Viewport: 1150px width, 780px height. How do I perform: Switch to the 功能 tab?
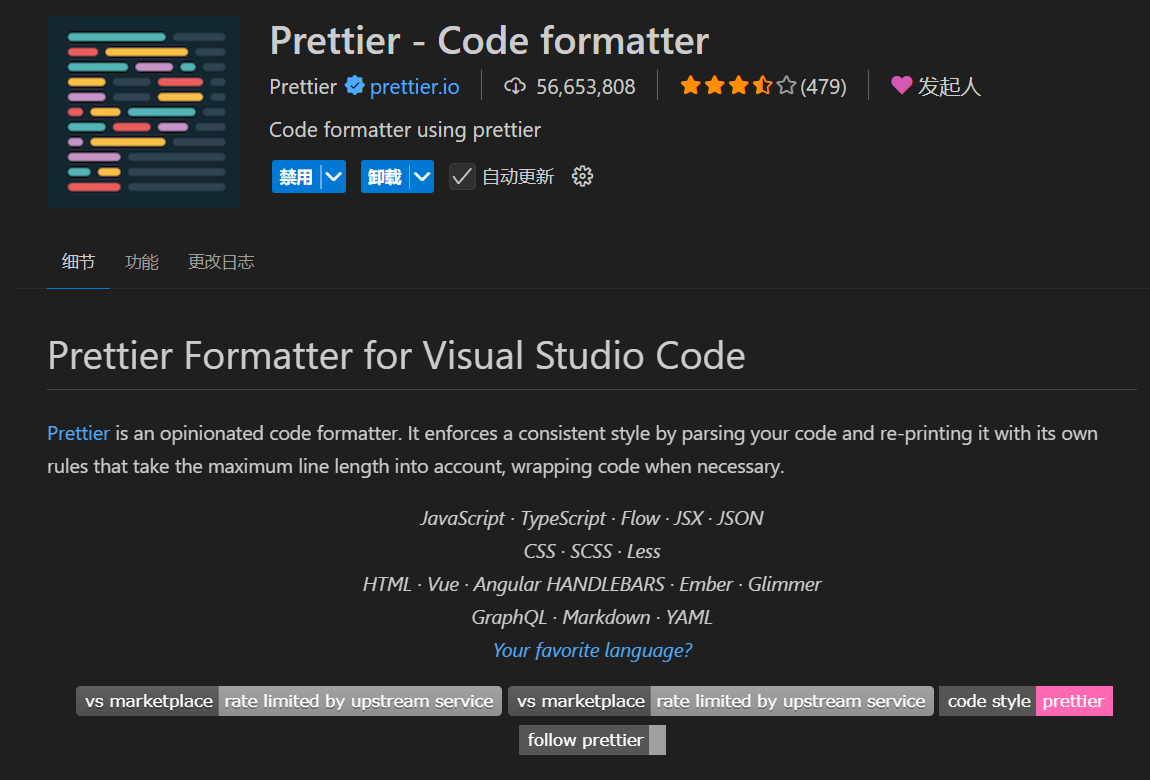click(x=141, y=261)
